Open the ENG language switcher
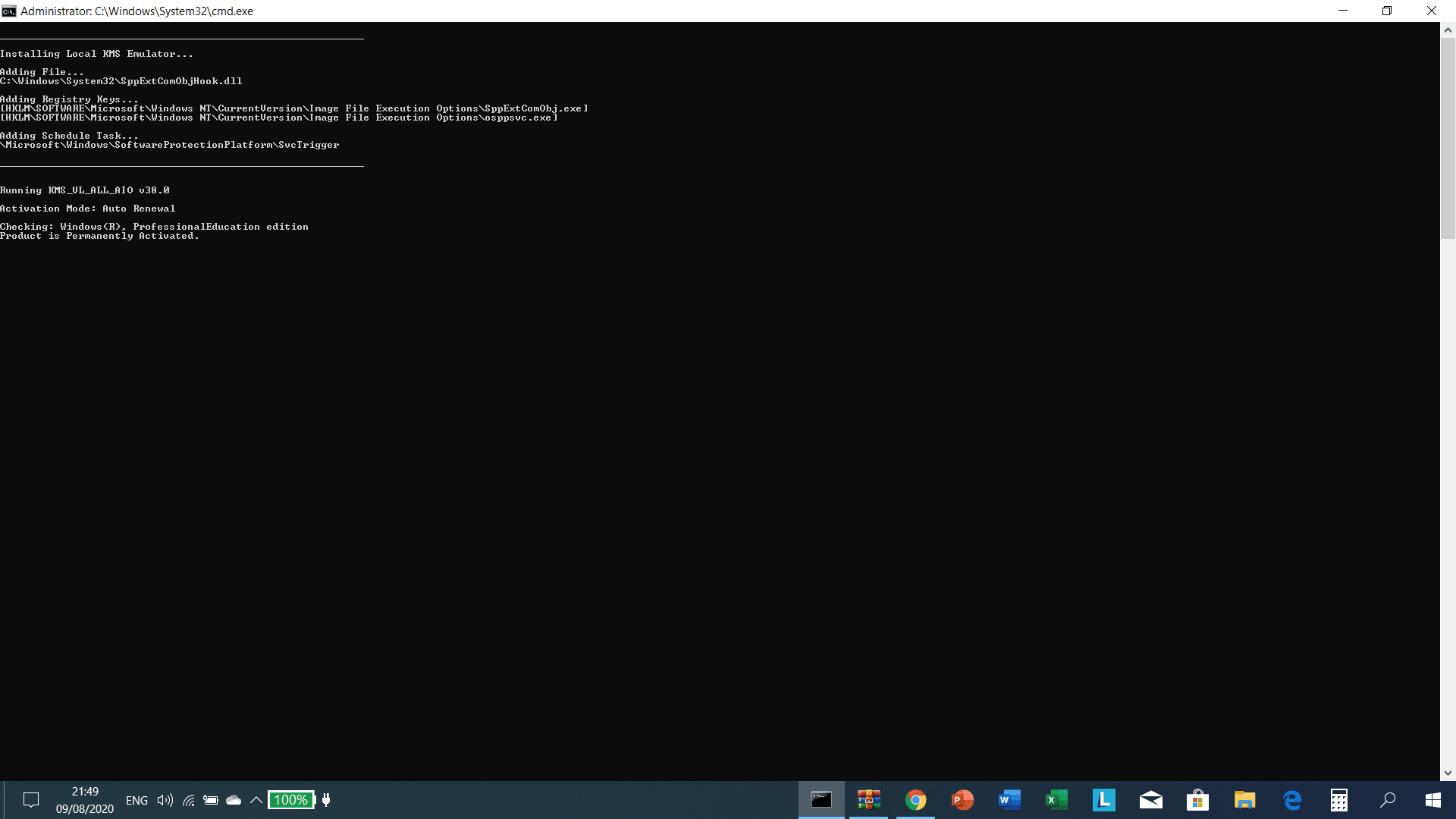This screenshot has width=1456, height=819. pyautogui.click(x=136, y=799)
